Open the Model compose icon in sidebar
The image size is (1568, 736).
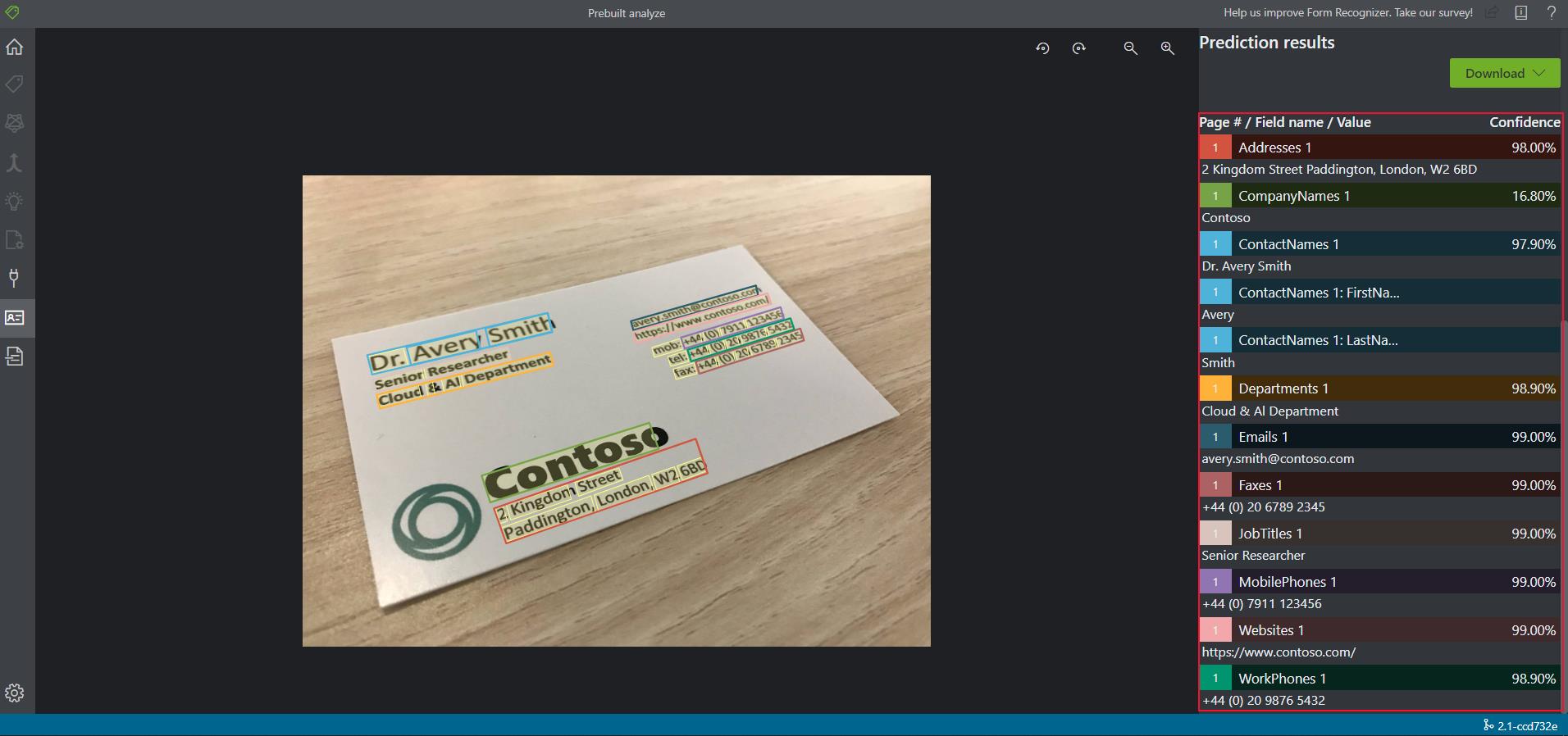coord(15,161)
